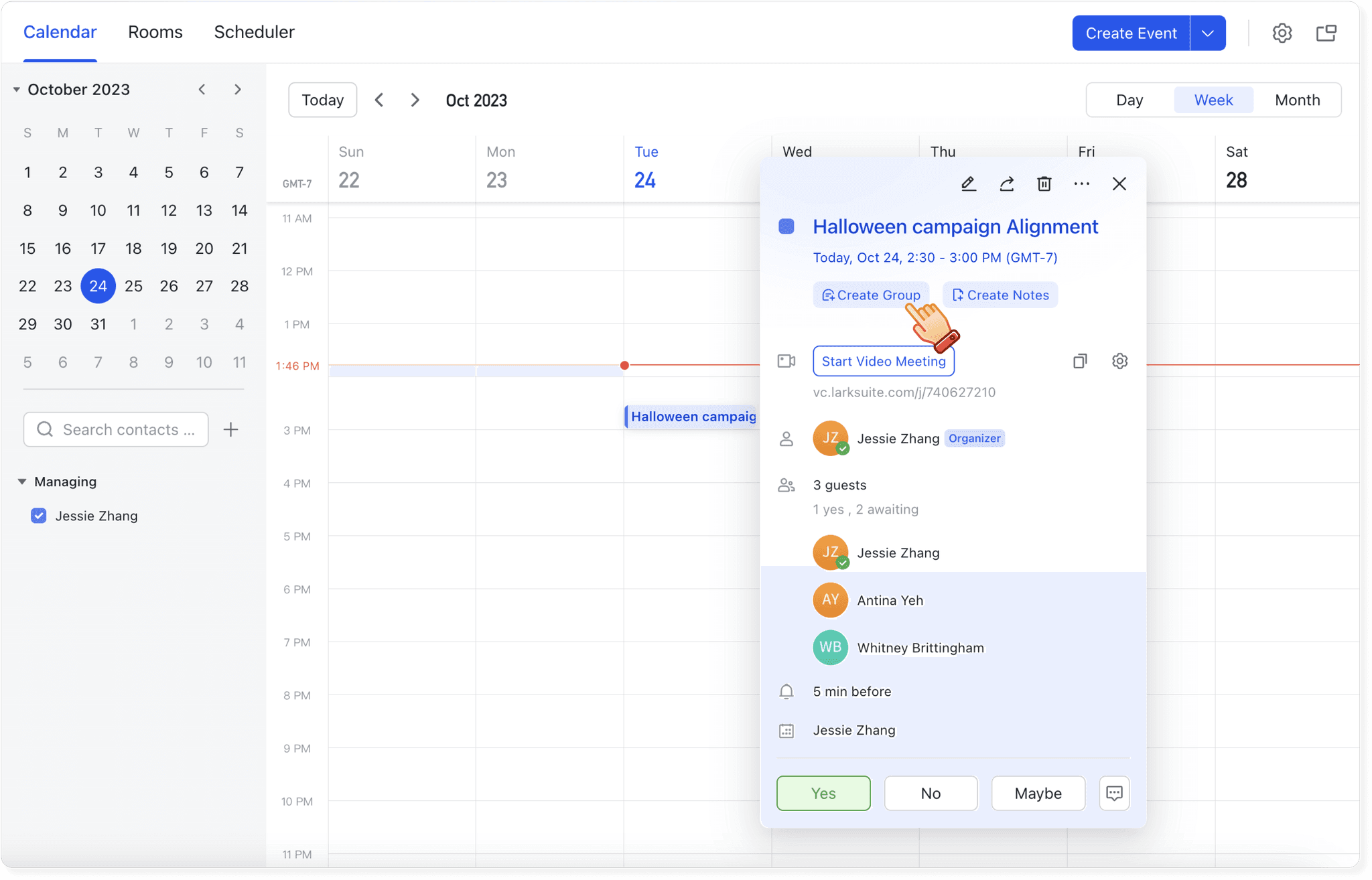Open Create Event dropdown arrow
1372x880 pixels.
[1207, 33]
